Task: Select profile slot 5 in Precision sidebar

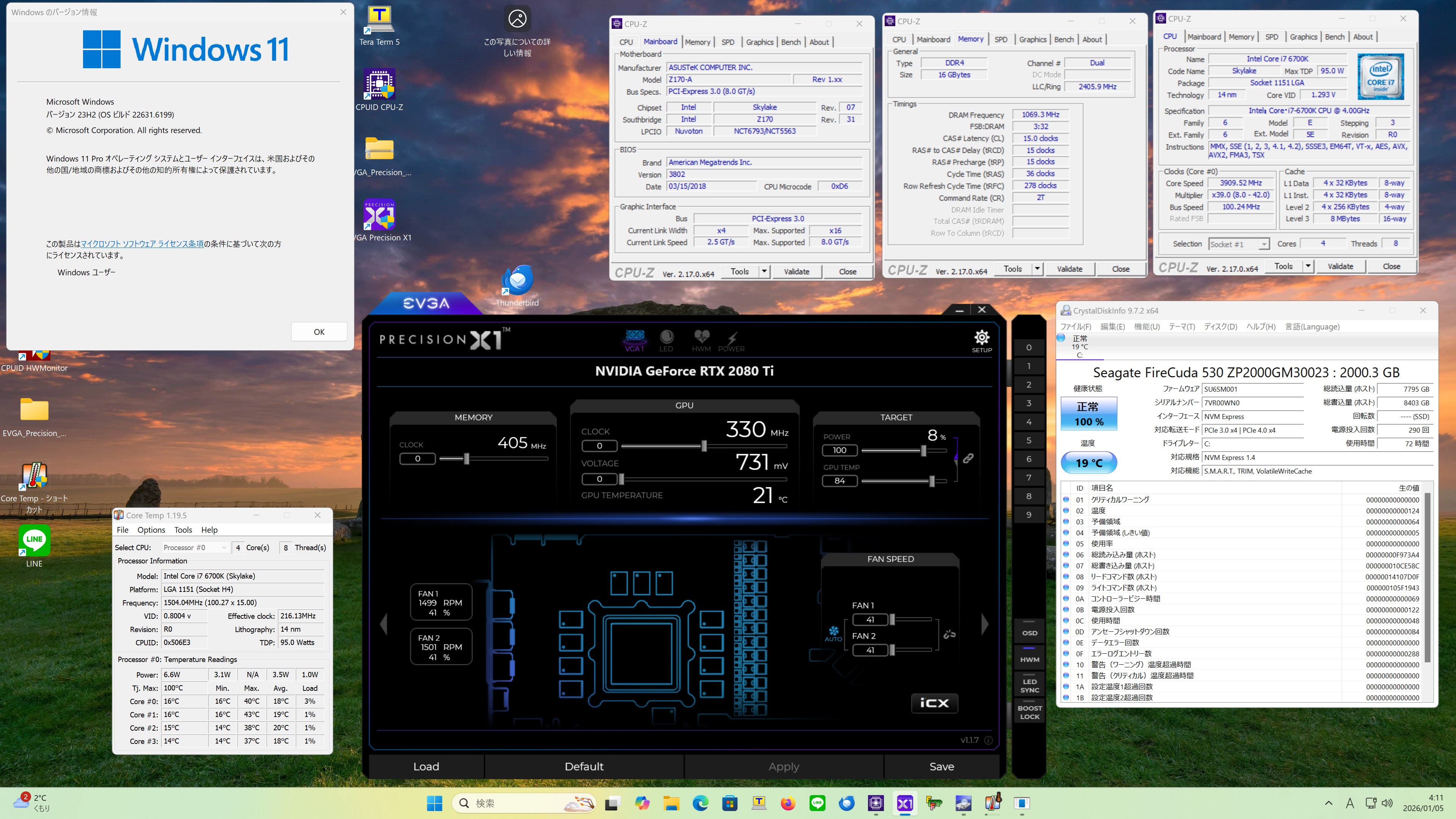Action: 1029,440
